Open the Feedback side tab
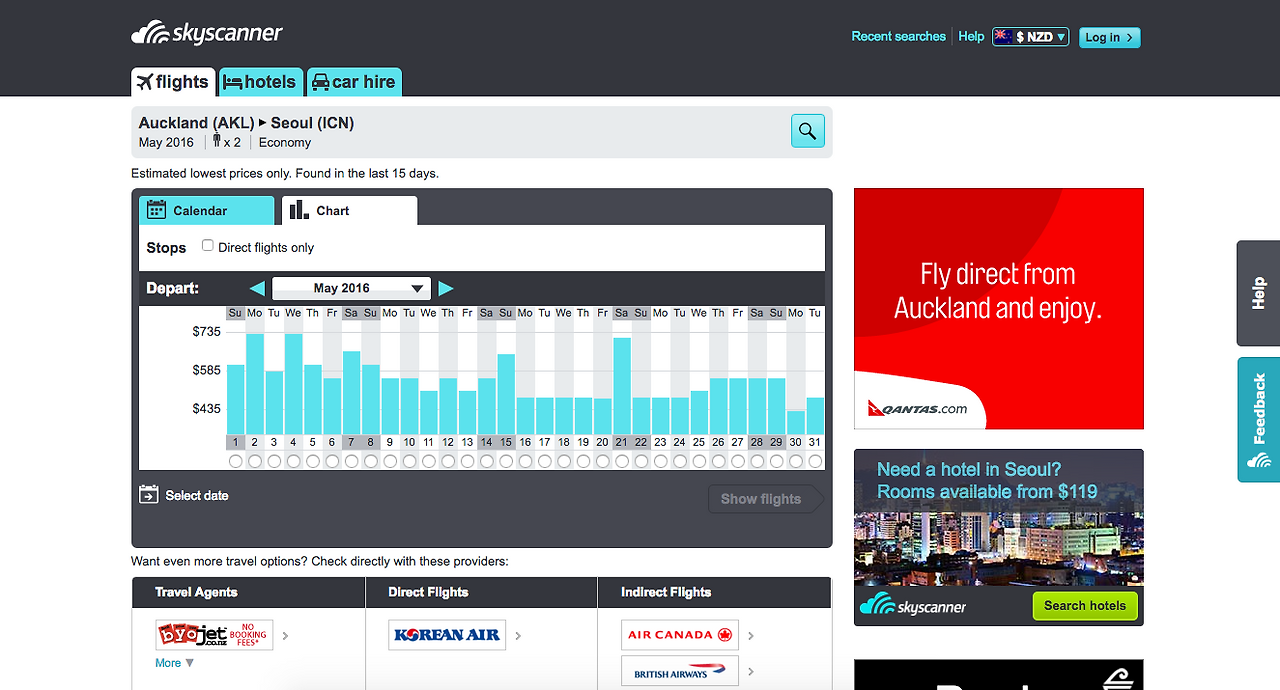 (1259, 419)
